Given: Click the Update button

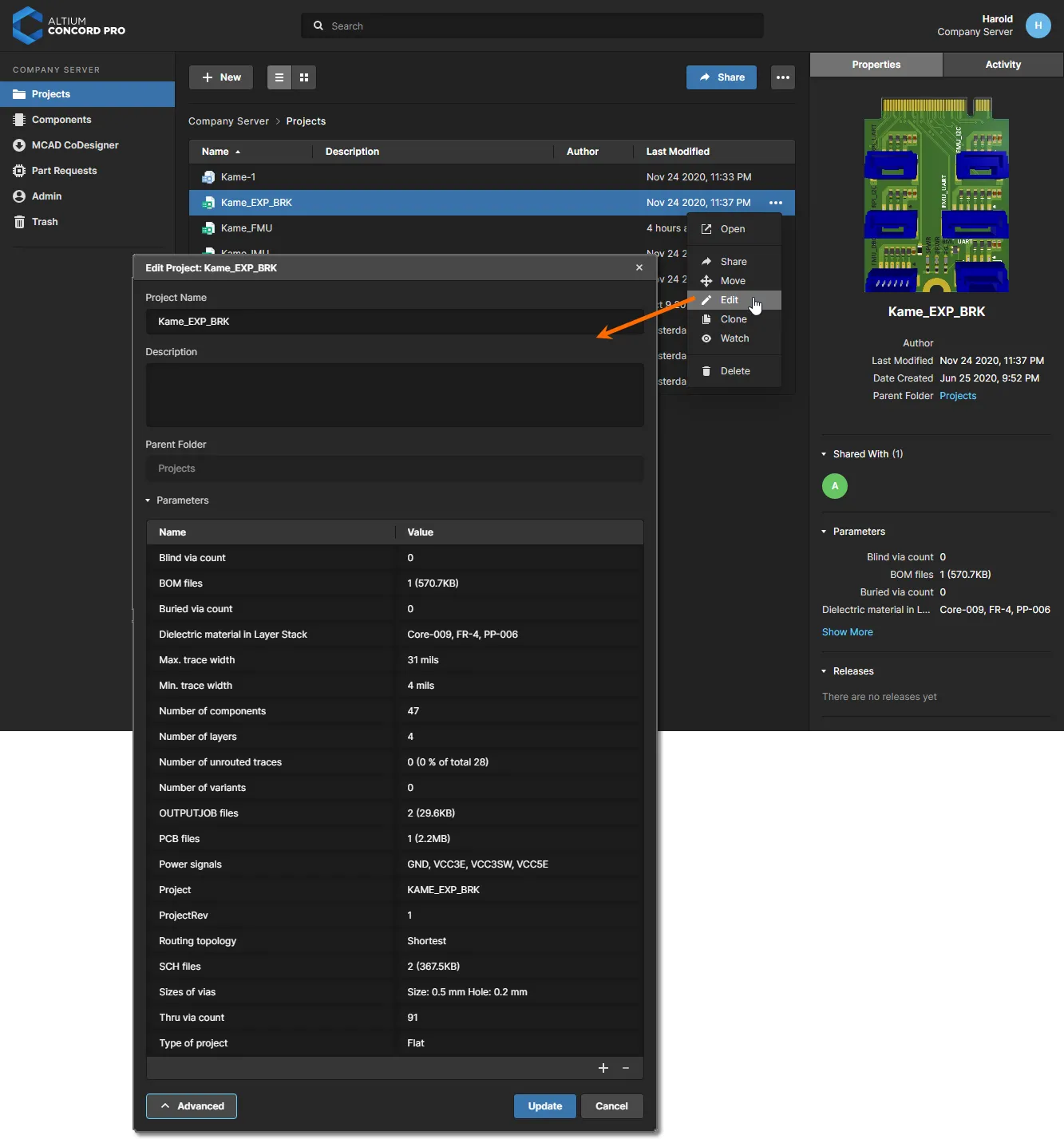Looking at the screenshot, I should [545, 1106].
